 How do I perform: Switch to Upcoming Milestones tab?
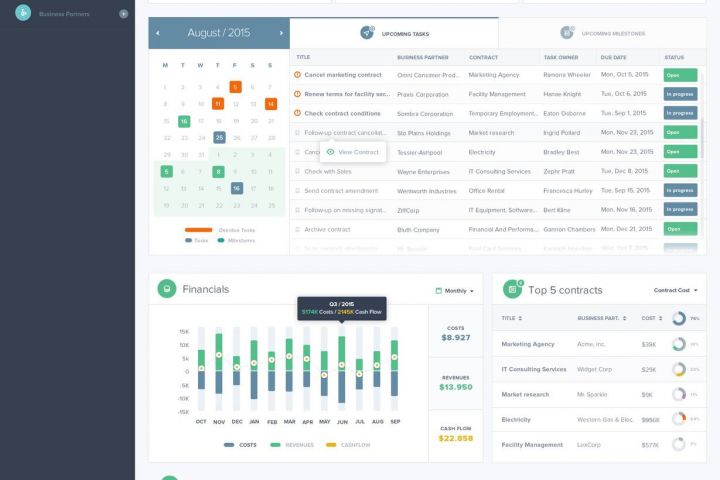(x=602, y=34)
